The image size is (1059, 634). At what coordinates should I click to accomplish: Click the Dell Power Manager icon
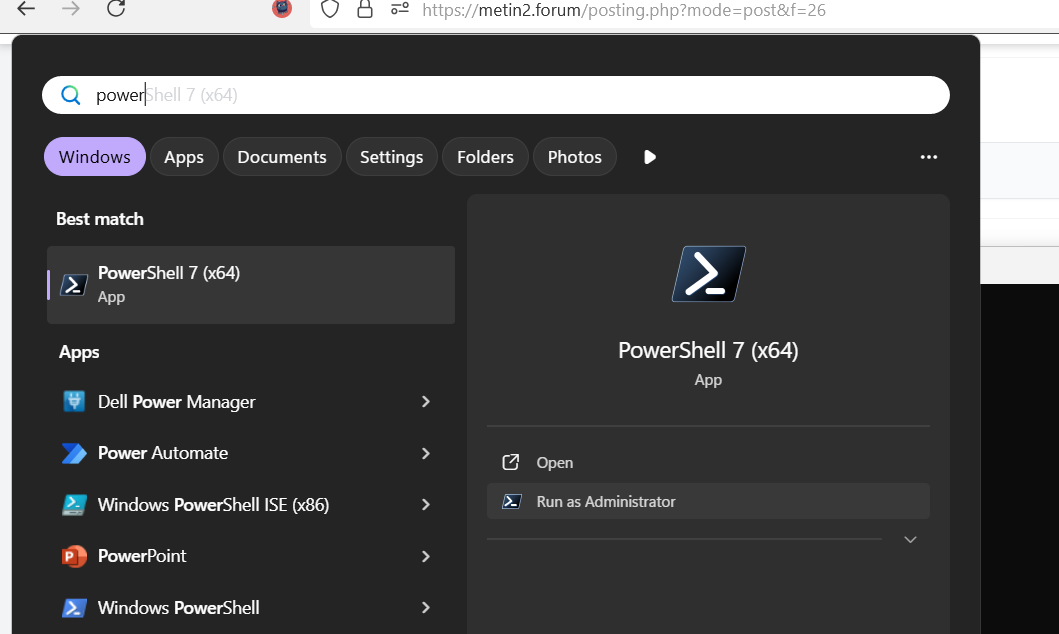pos(74,402)
